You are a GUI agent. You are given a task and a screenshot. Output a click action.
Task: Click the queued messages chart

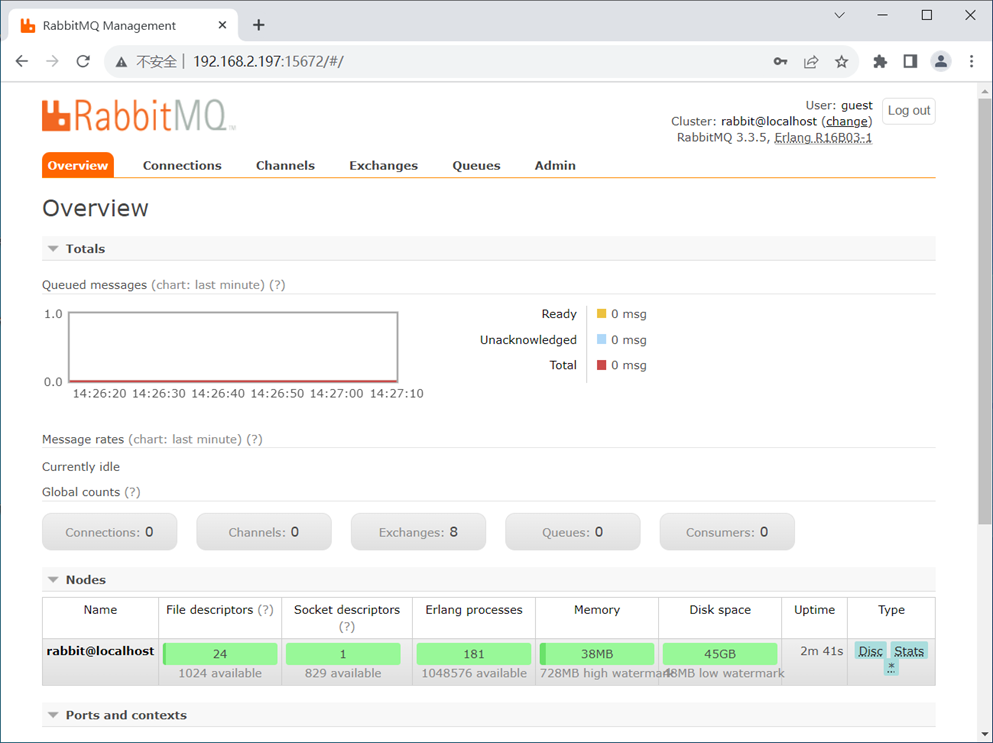tap(233, 347)
